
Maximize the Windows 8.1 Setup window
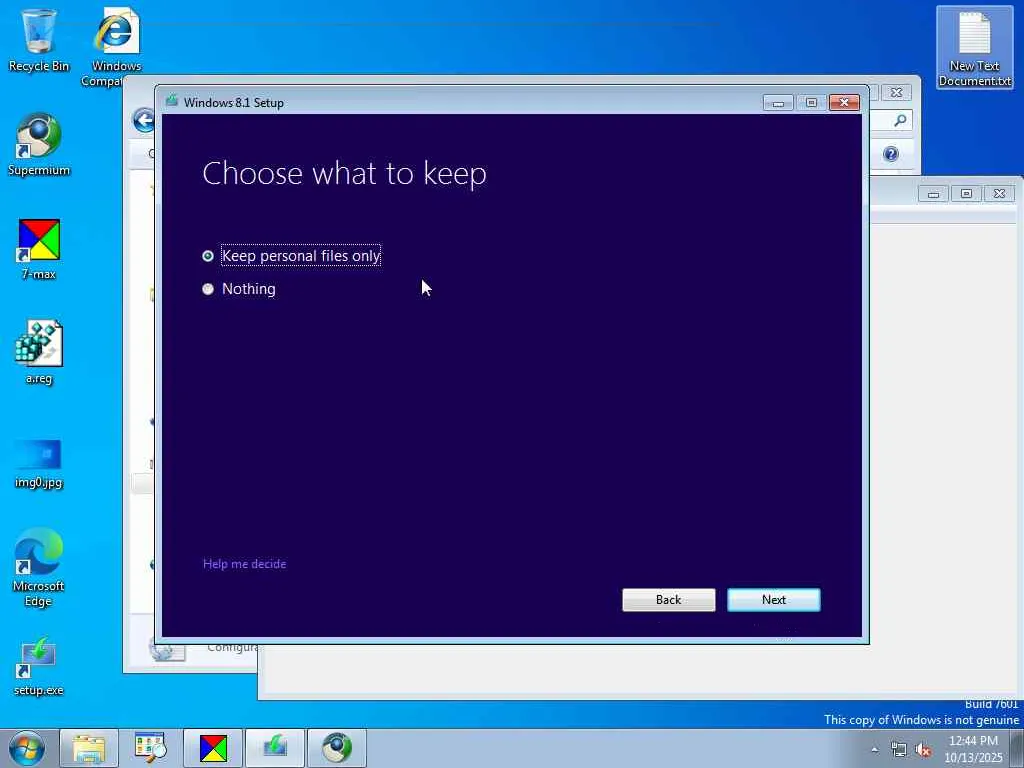[811, 103]
